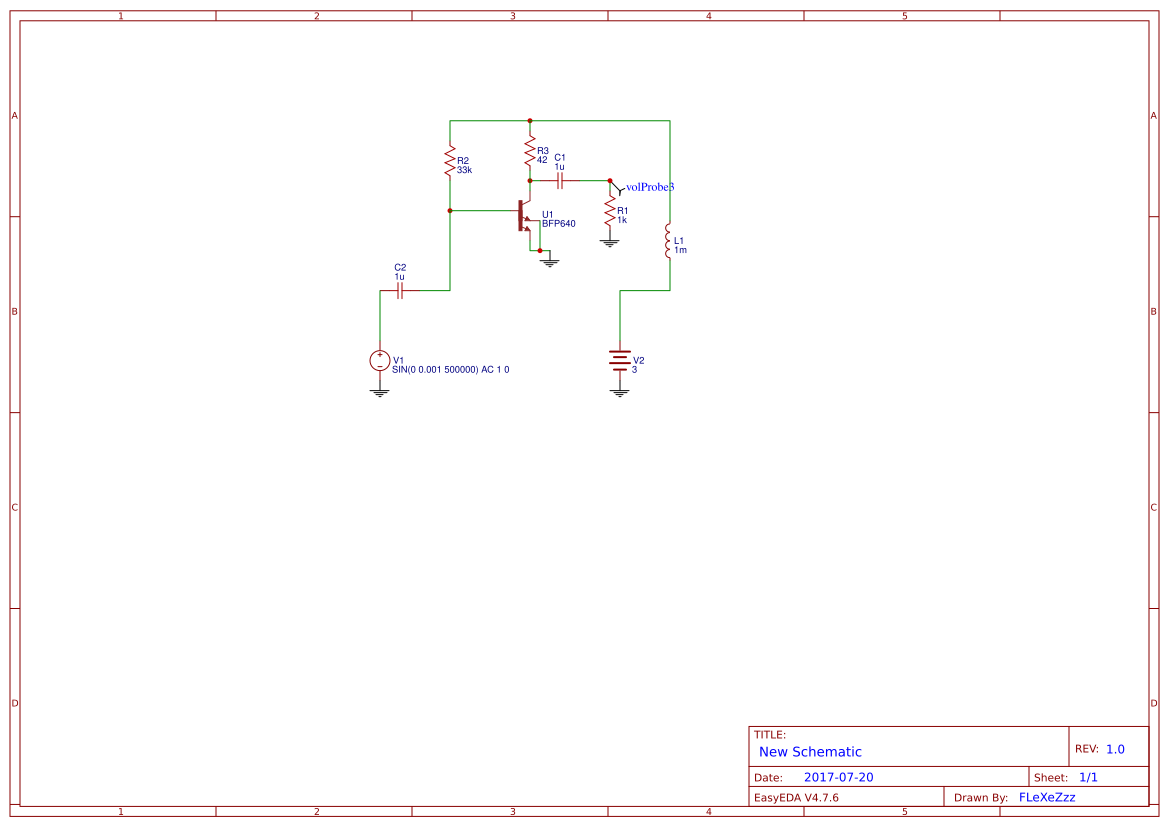Select sine voltage source V1

click(x=379, y=361)
